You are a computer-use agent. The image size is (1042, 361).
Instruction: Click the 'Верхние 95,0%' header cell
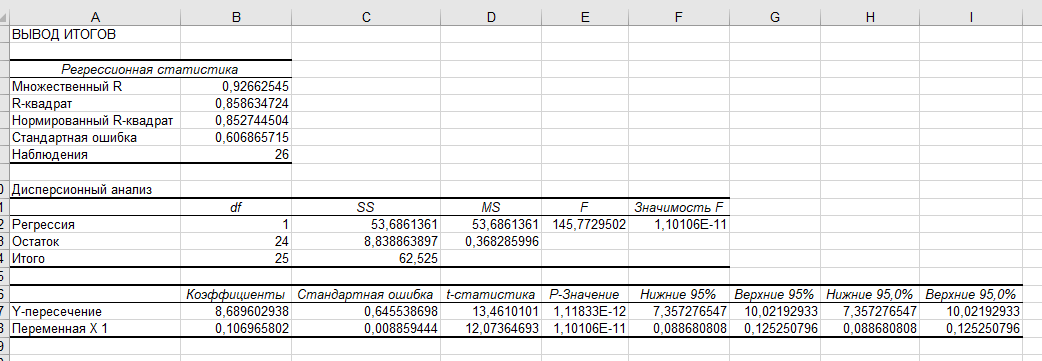tap(971, 294)
